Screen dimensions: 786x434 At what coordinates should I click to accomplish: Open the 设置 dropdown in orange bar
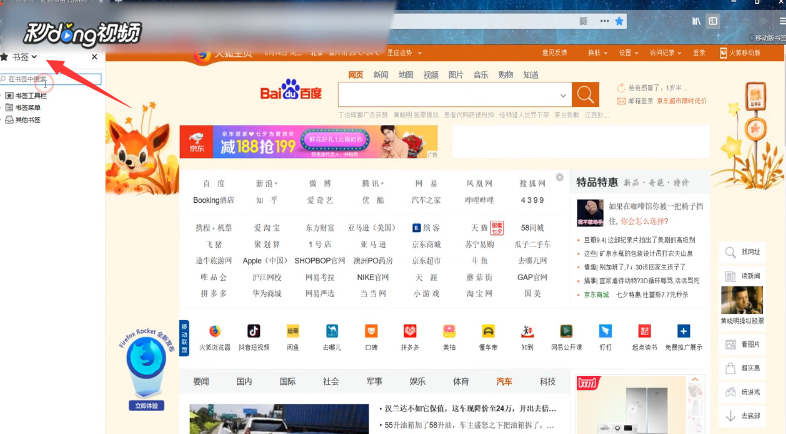click(628, 53)
